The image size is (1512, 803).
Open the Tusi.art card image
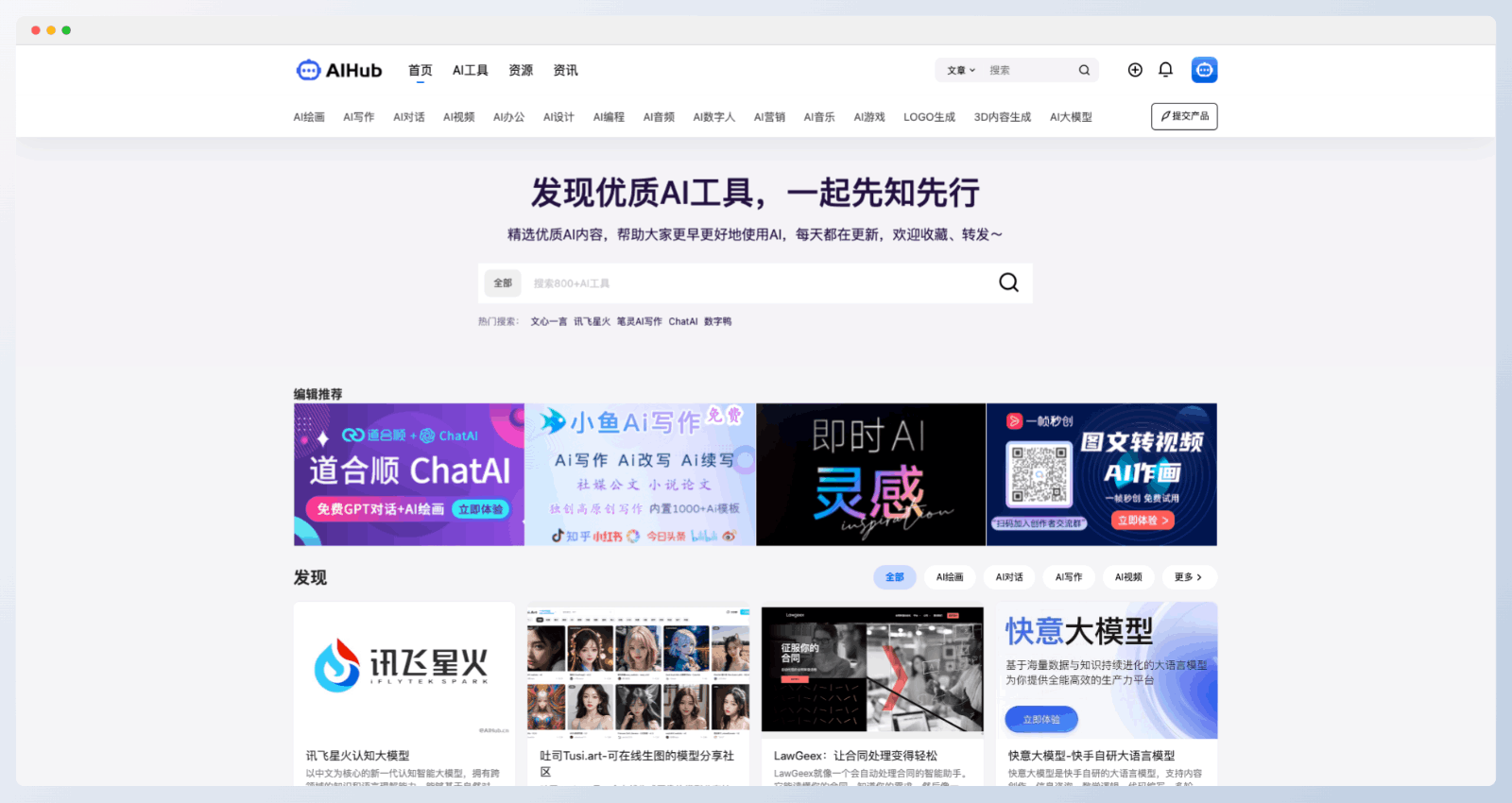pos(638,671)
